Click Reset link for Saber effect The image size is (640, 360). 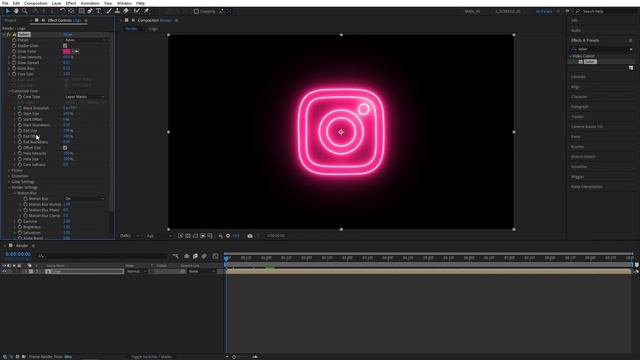click(x=68, y=34)
